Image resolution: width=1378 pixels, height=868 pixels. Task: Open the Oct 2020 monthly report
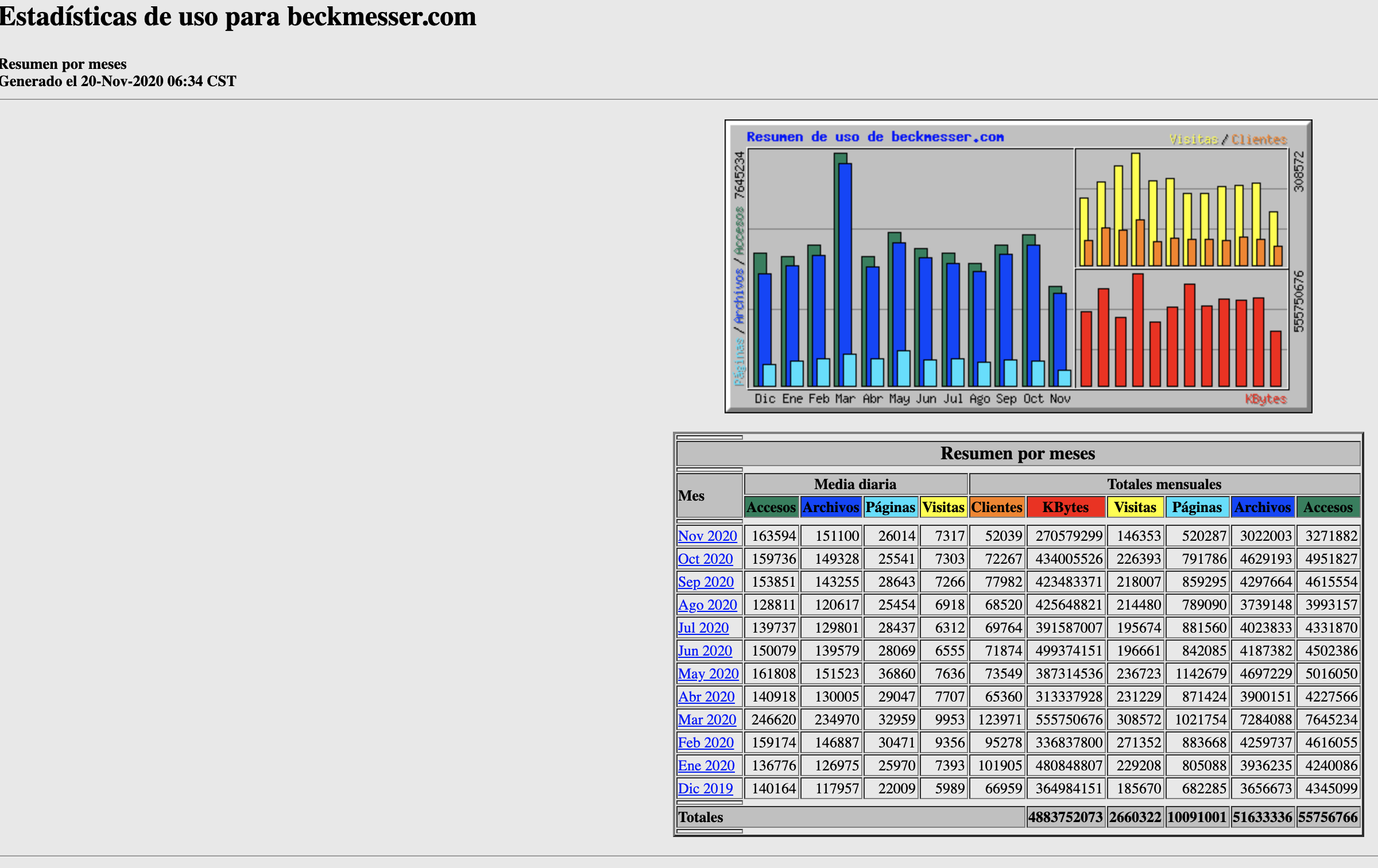click(706, 559)
